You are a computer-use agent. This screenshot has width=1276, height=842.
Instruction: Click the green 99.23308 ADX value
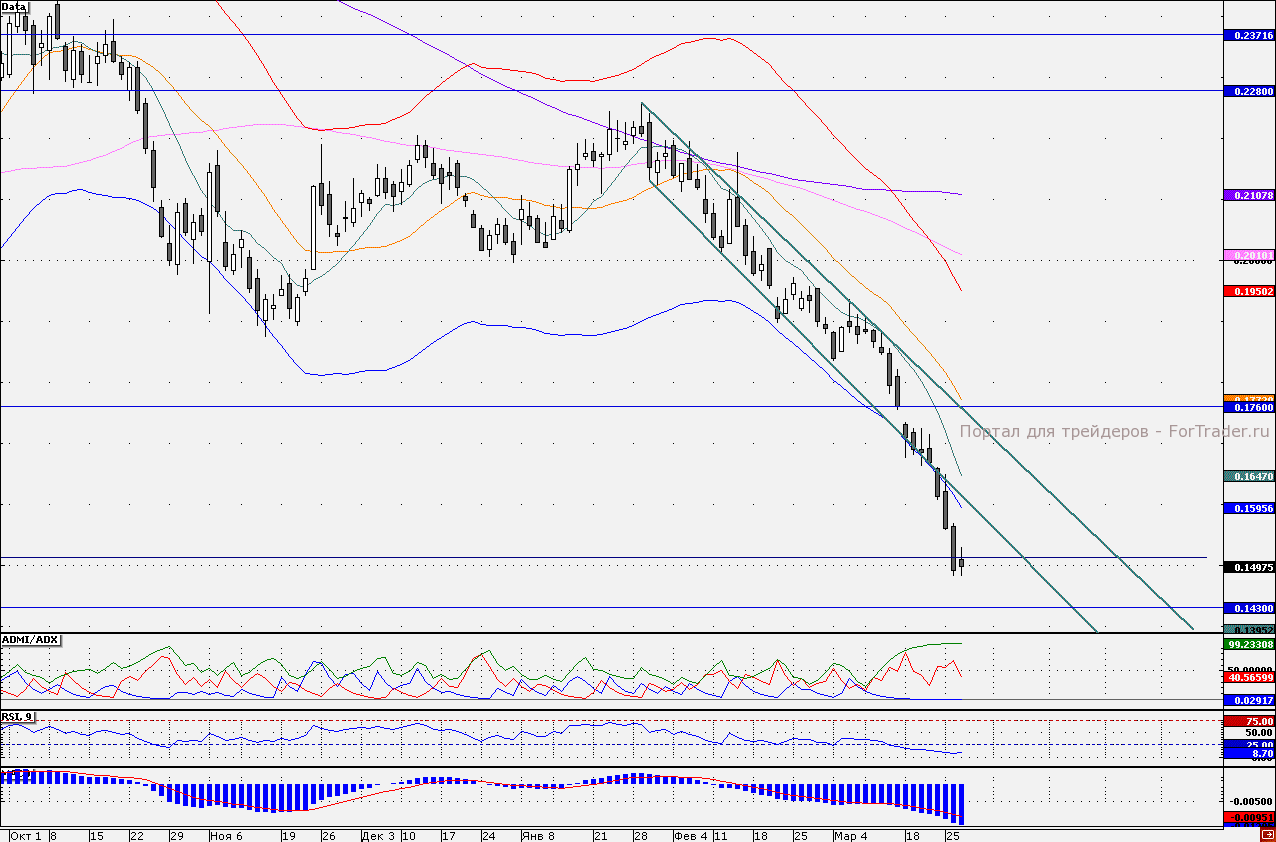(x=1249, y=646)
